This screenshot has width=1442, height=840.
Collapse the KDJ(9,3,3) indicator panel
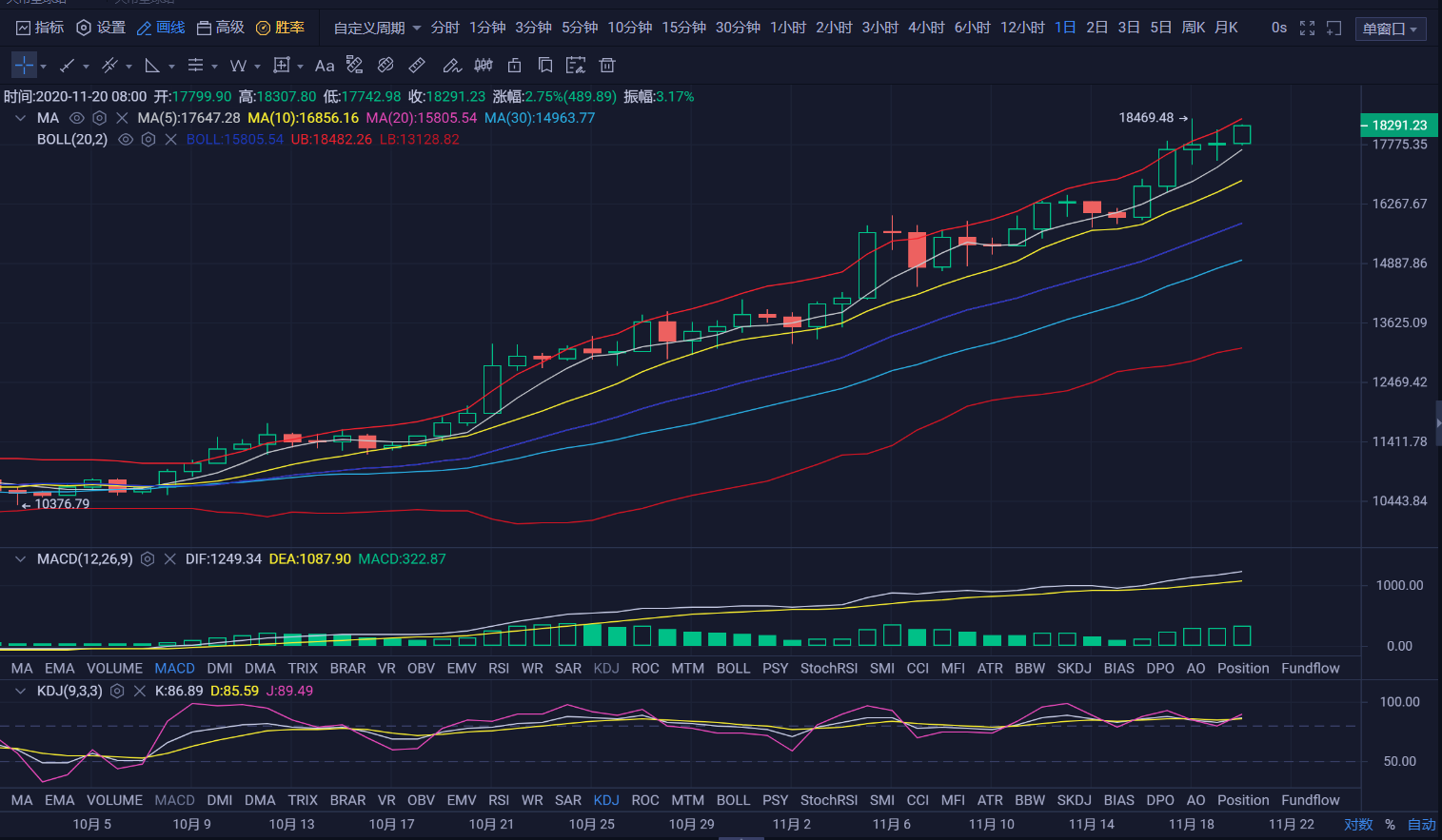(x=20, y=692)
